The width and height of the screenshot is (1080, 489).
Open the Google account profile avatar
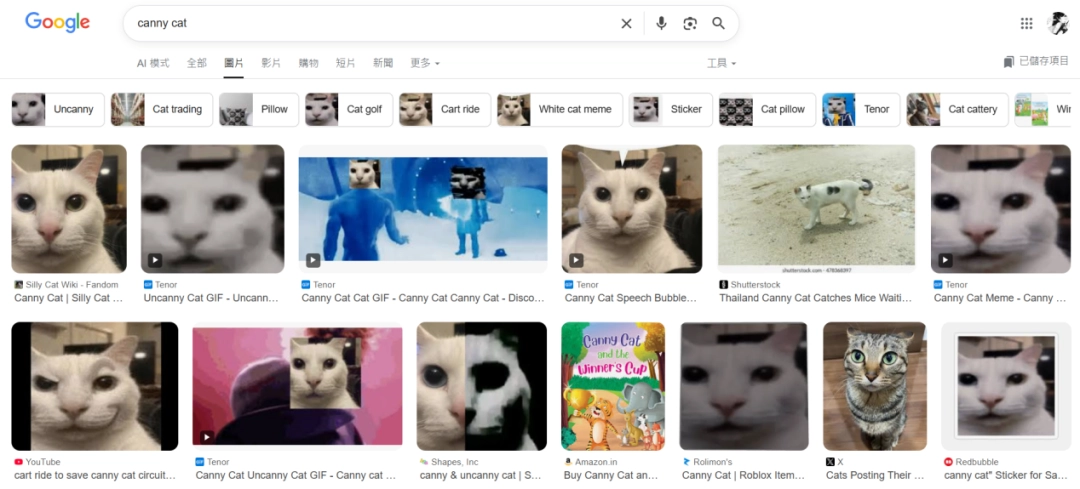(1057, 23)
